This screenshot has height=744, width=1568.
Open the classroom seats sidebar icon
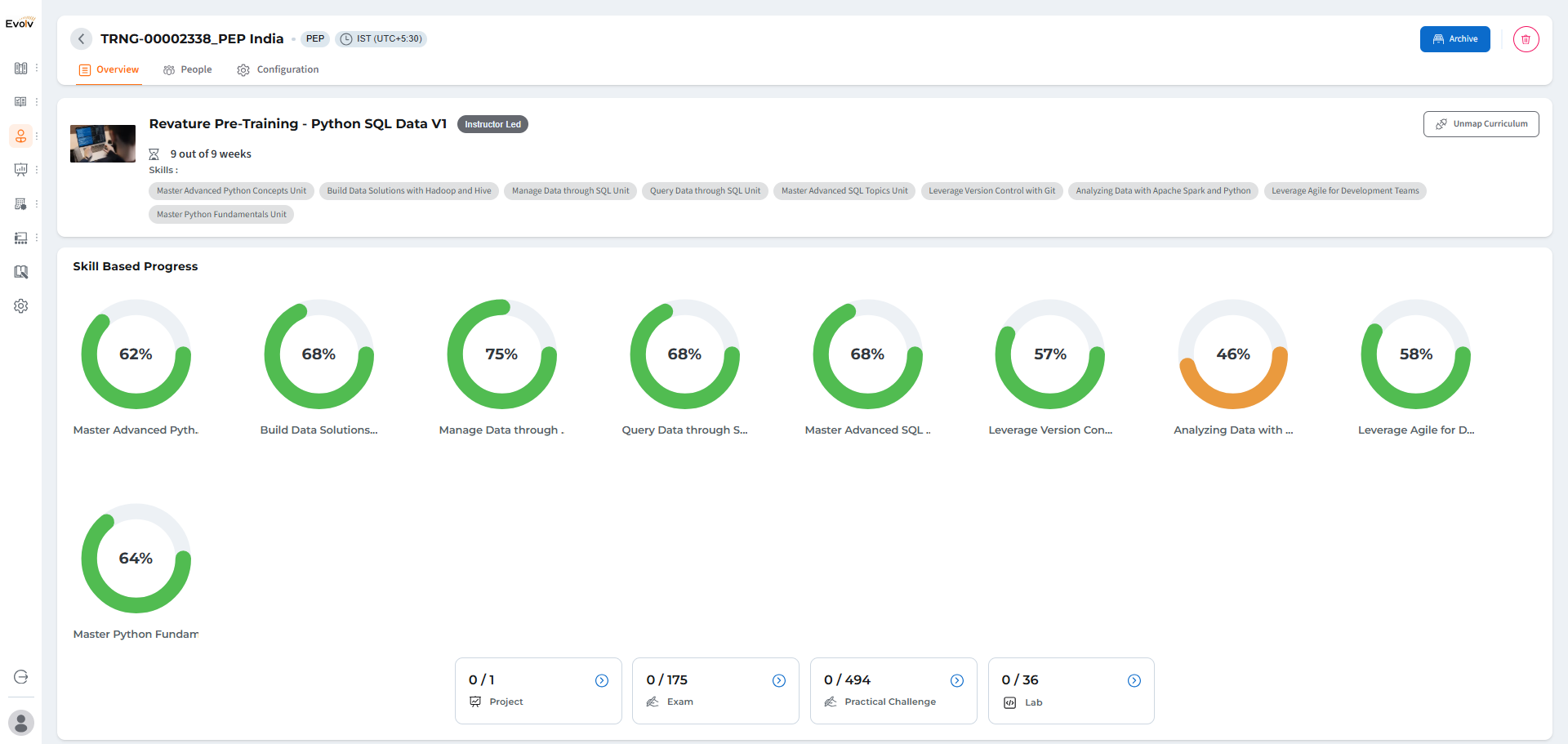21,238
